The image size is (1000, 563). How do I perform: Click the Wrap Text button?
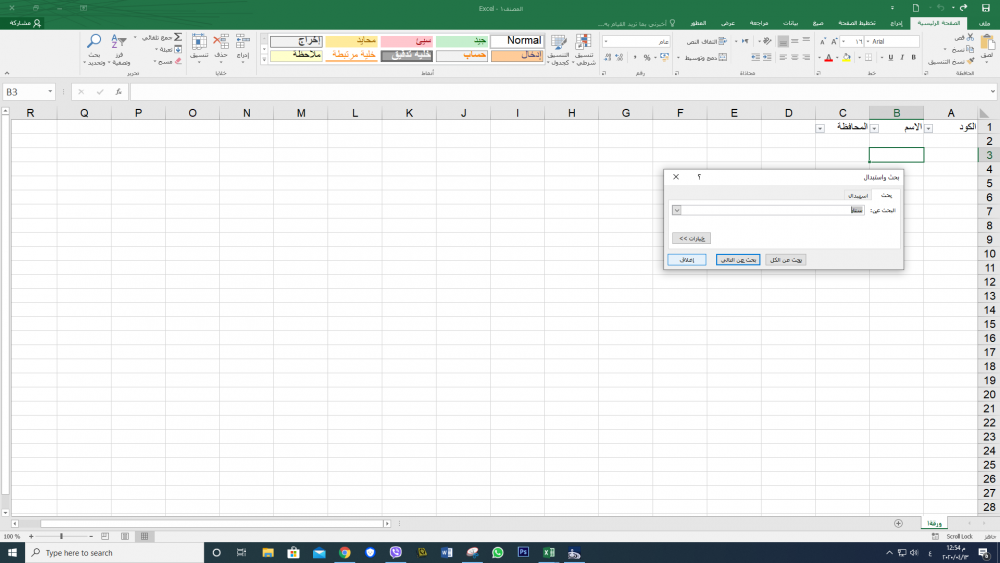pyautogui.click(x=707, y=41)
